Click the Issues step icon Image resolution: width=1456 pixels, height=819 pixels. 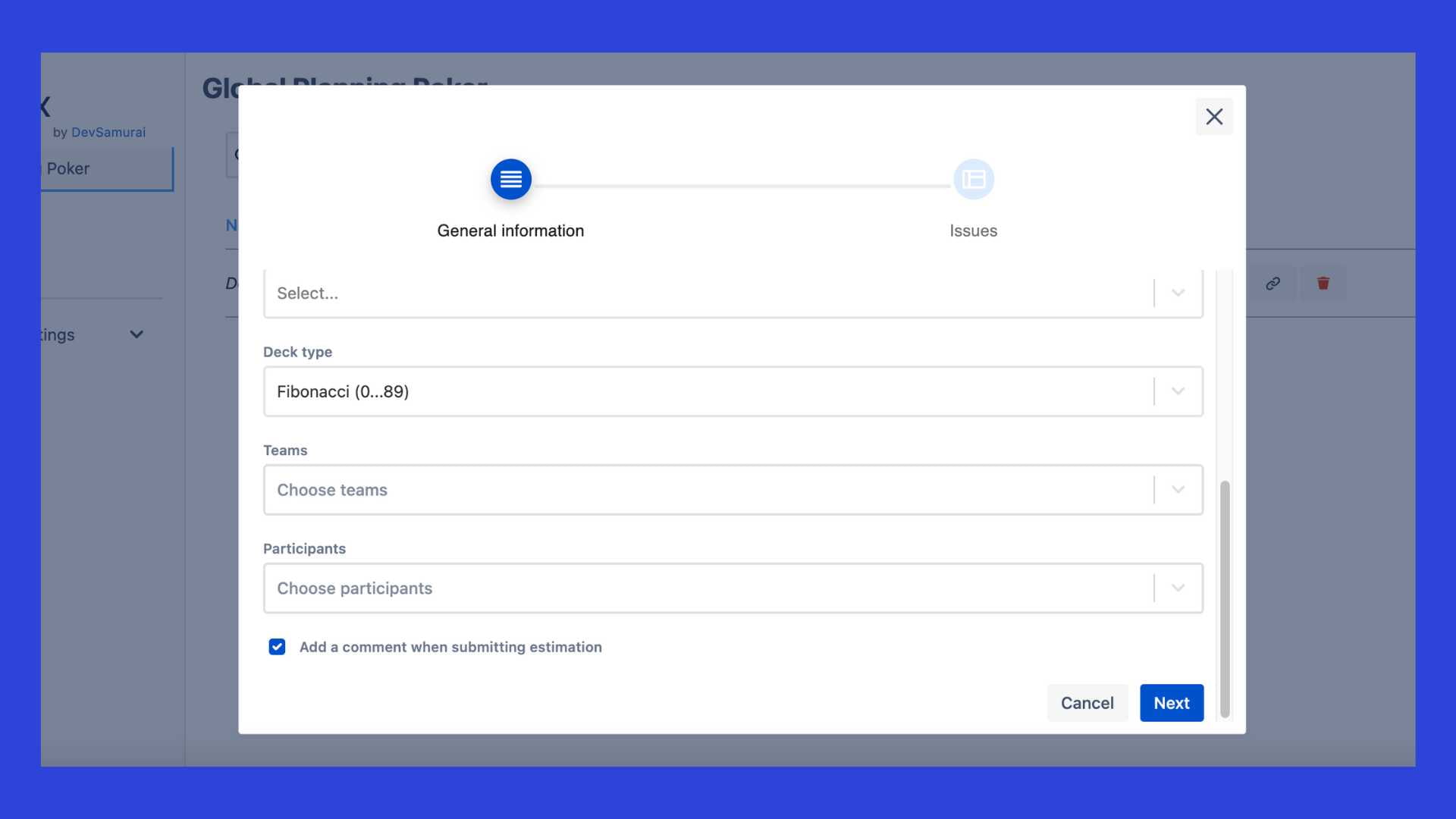[973, 180]
